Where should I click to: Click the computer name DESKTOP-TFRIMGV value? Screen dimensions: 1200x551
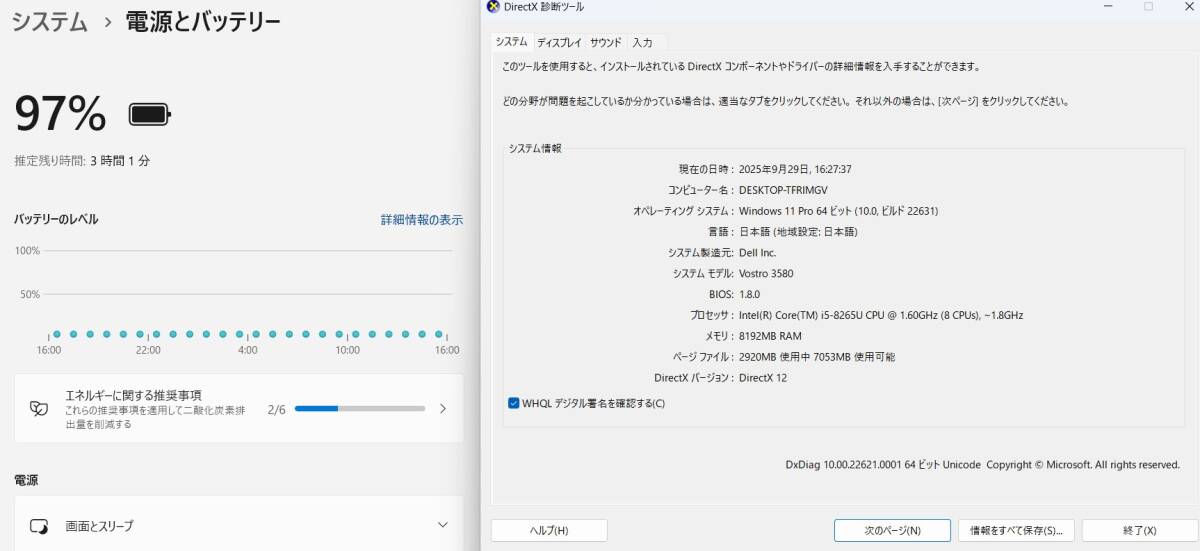[x=783, y=190]
